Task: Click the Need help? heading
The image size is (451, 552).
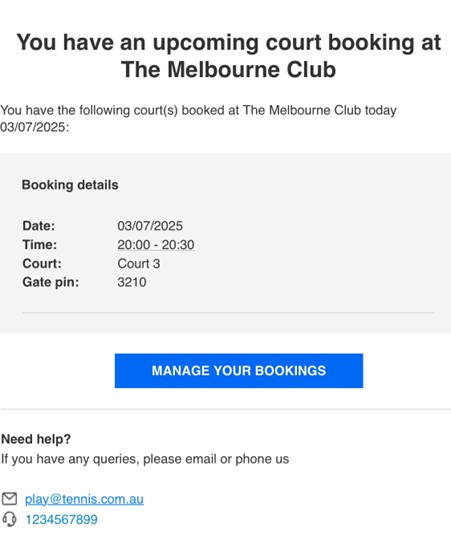Action: [x=36, y=439]
